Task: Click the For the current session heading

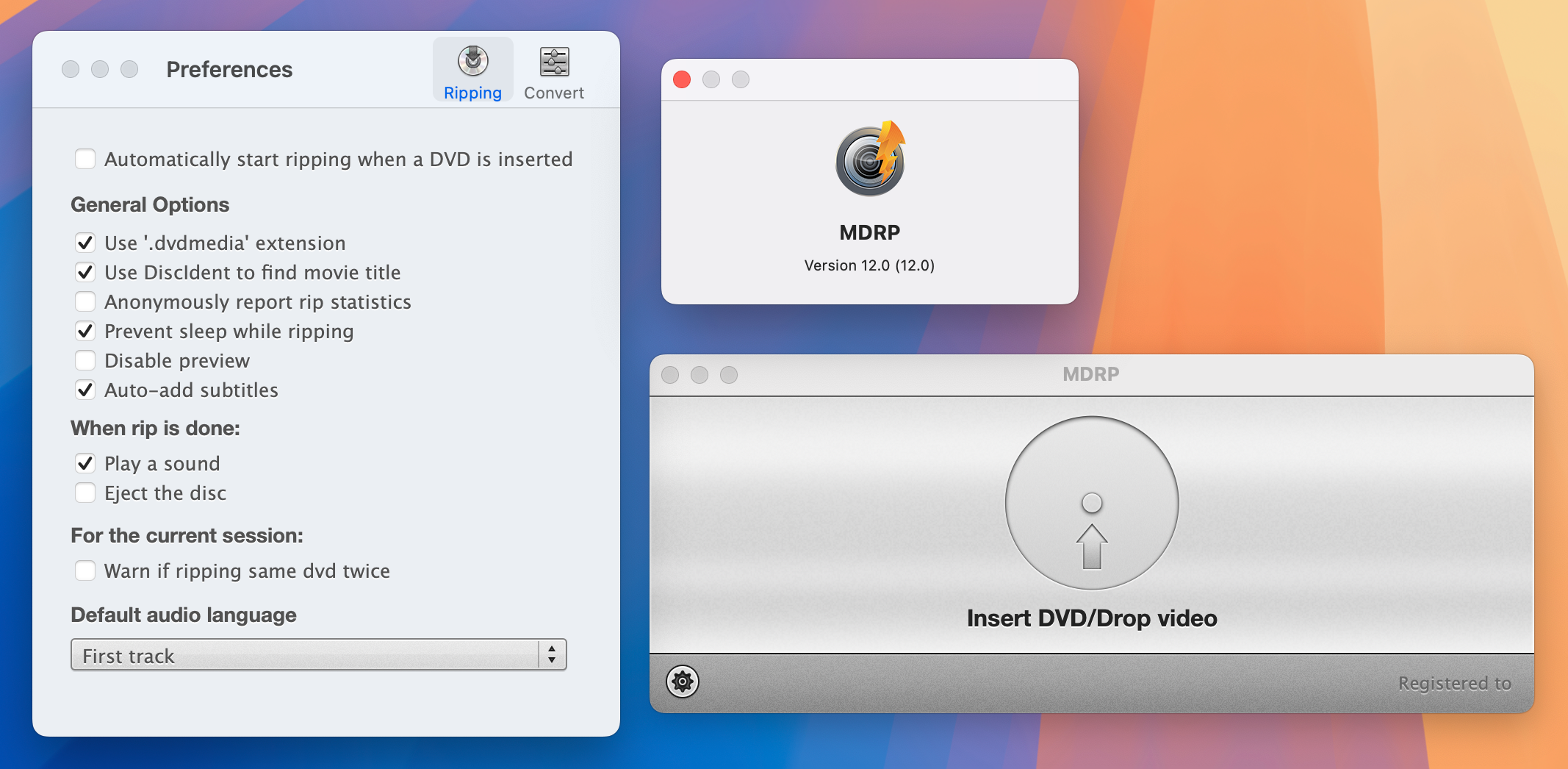Action: click(187, 535)
